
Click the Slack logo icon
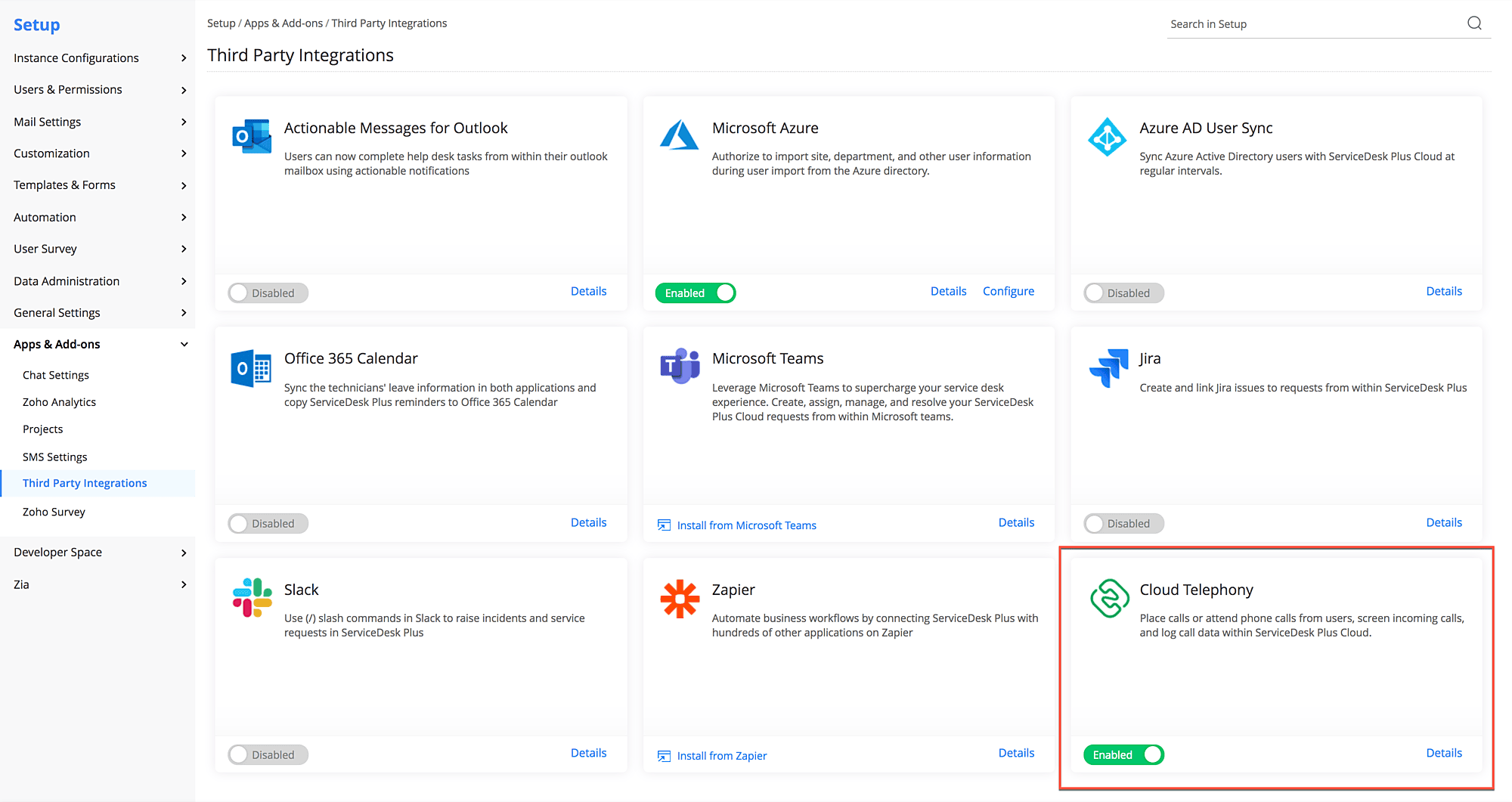[x=252, y=598]
